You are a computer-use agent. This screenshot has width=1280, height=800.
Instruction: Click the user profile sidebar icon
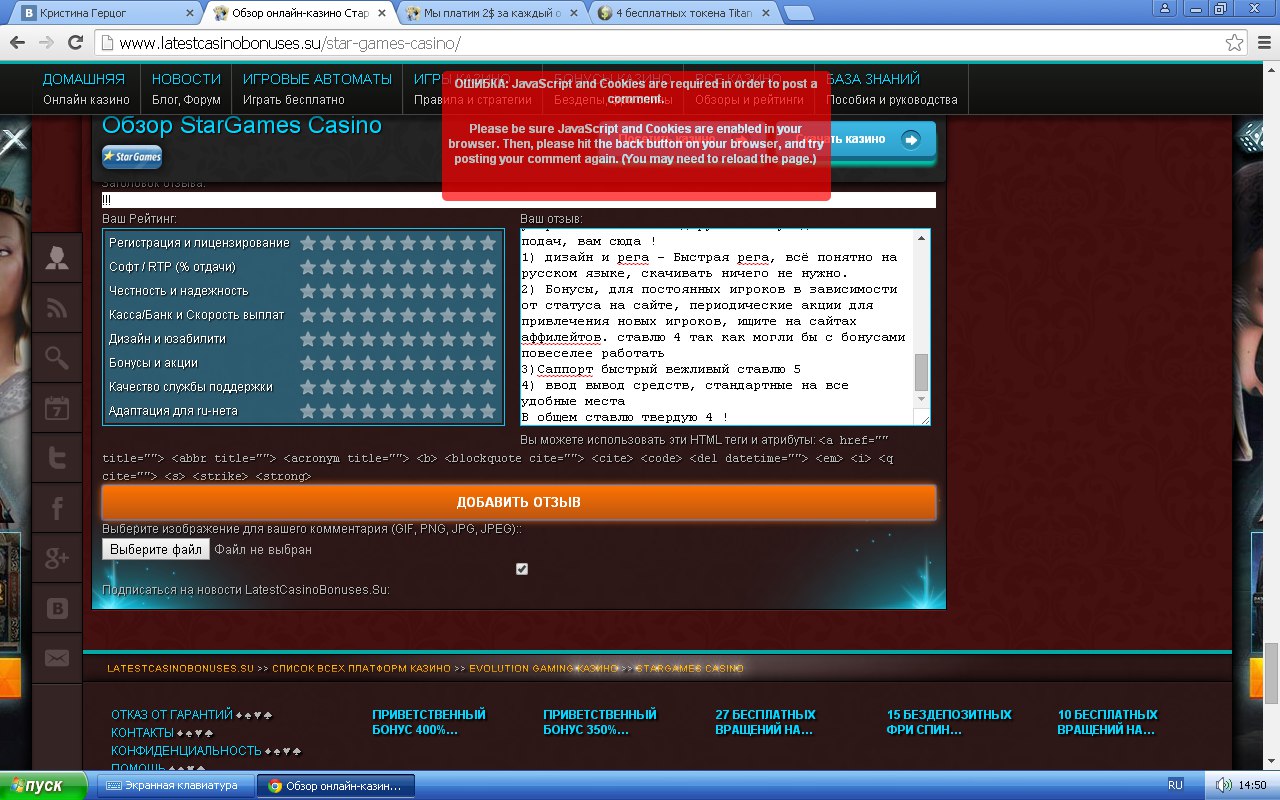57,259
